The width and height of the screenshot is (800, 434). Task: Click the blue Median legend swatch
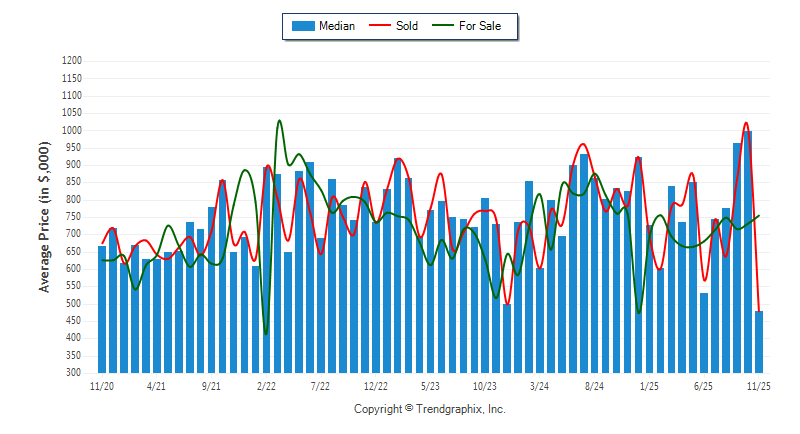301,26
